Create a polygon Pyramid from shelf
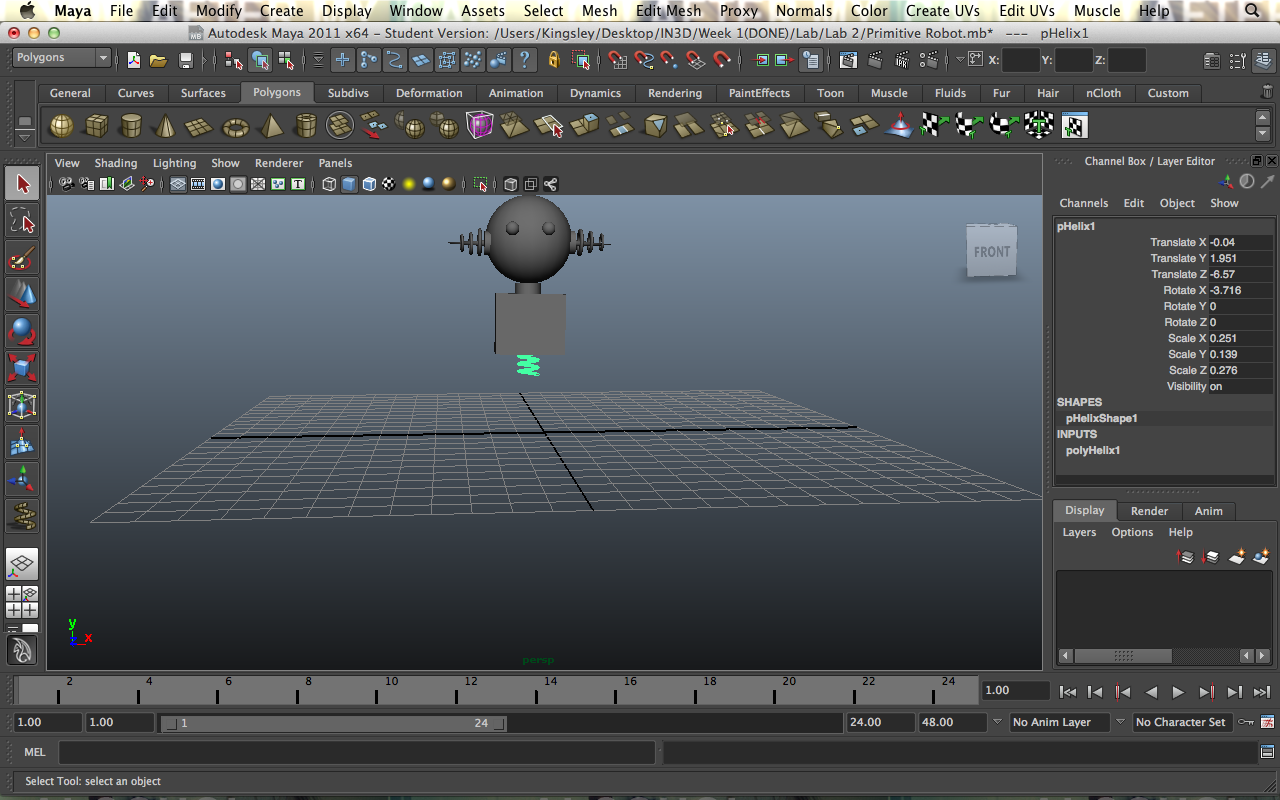This screenshot has height=800, width=1280. click(271, 126)
